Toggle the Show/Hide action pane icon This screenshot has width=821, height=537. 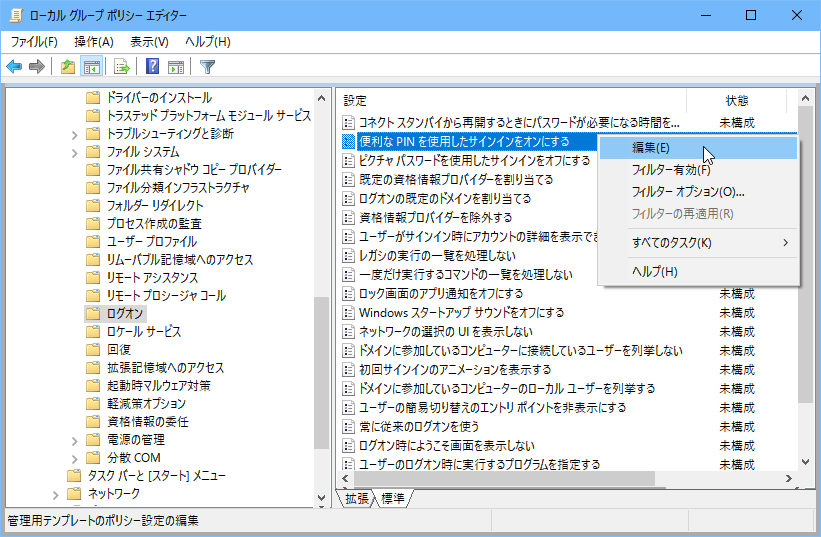[176, 66]
